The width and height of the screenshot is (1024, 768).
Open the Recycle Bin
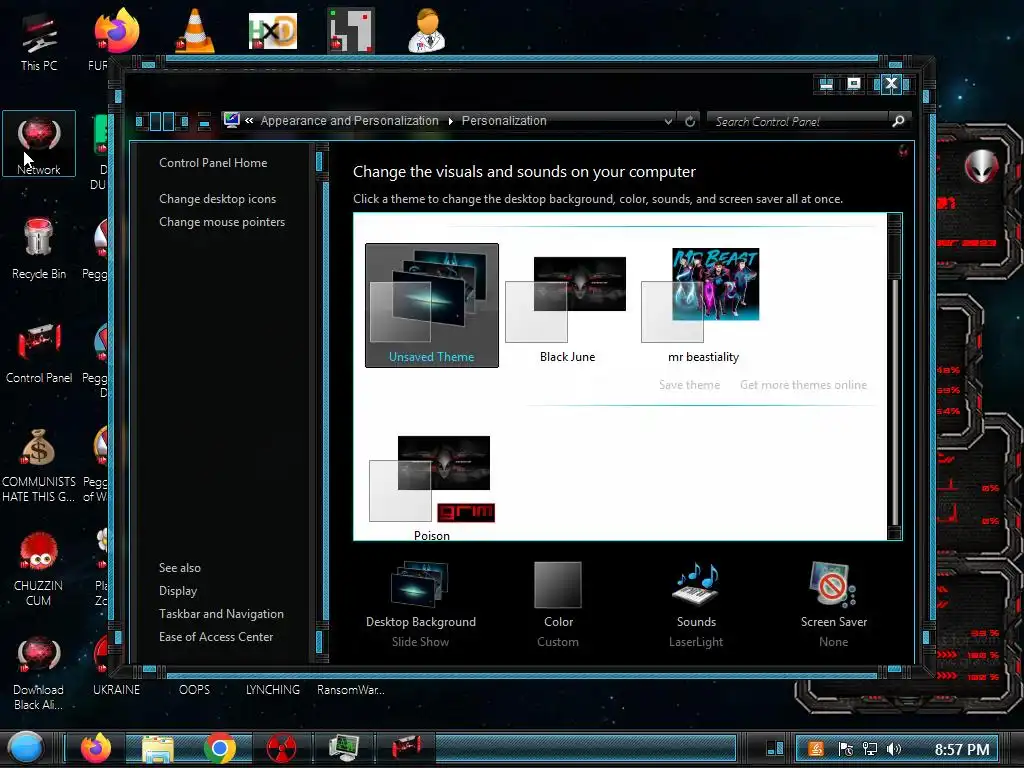[x=39, y=248]
